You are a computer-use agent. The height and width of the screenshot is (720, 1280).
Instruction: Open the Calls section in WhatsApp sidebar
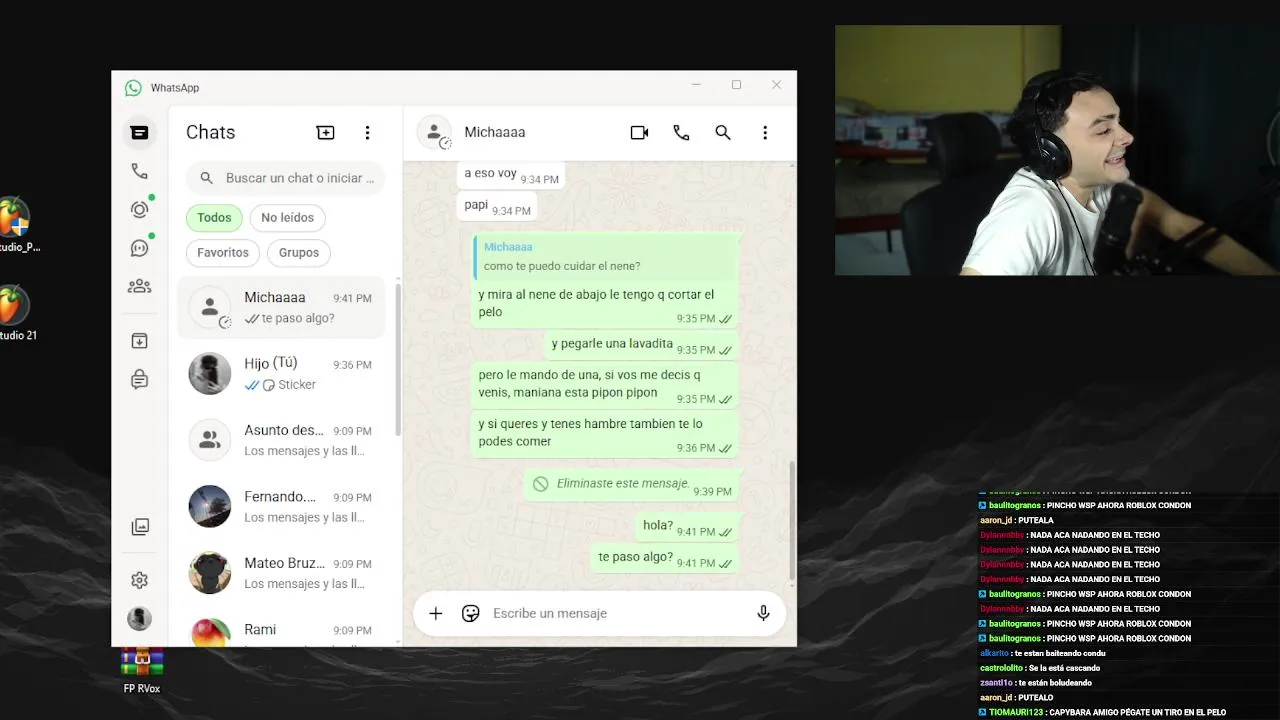pos(139,171)
